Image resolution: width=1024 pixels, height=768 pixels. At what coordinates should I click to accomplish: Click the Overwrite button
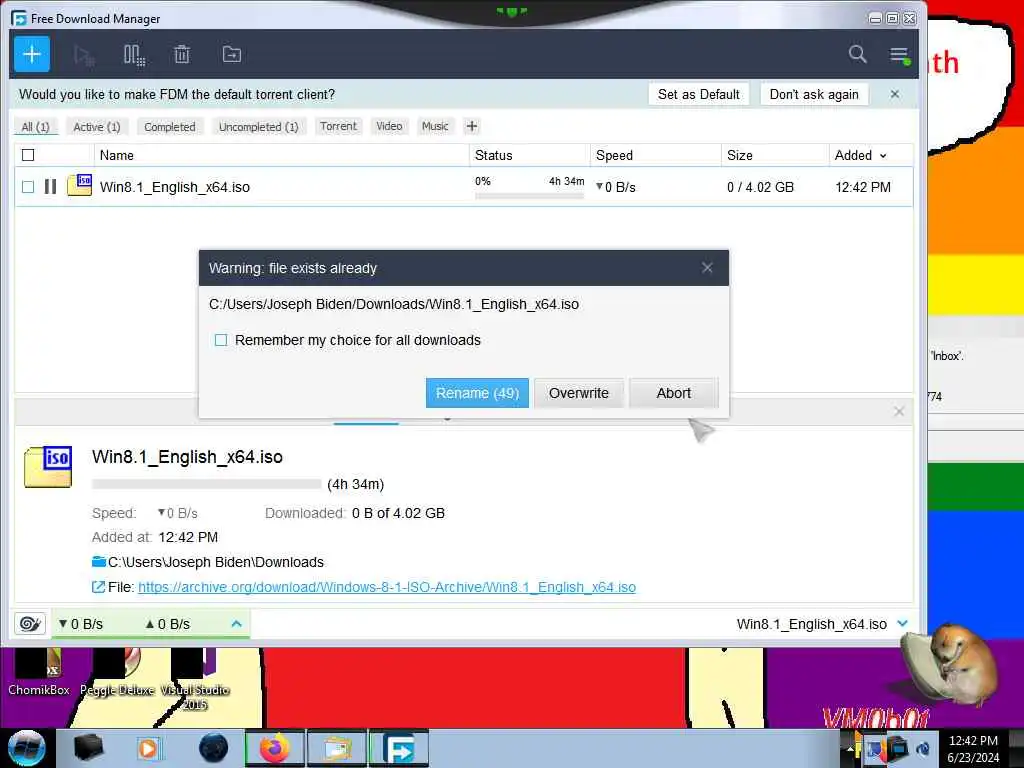click(579, 393)
